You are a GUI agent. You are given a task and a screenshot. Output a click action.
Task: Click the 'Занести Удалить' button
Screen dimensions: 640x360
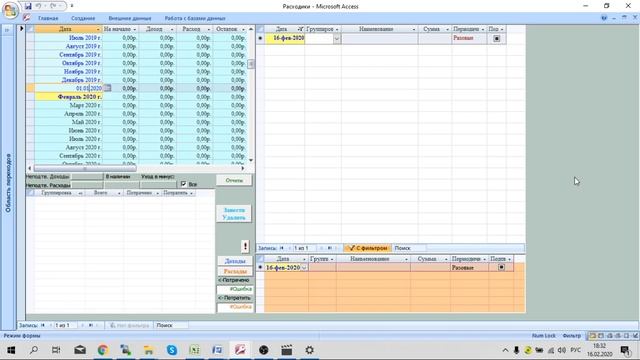pos(234,213)
